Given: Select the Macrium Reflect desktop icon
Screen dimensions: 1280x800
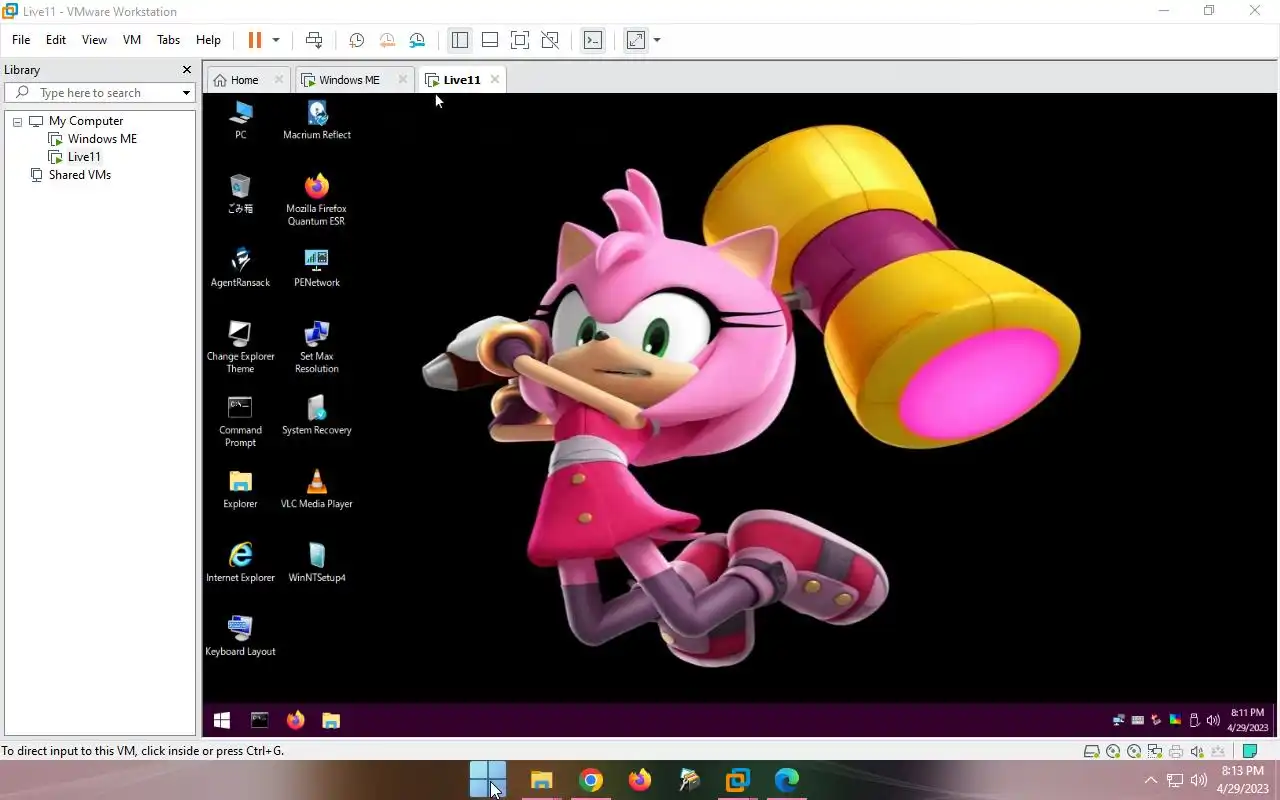Looking at the screenshot, I should (x=317, y=119).
